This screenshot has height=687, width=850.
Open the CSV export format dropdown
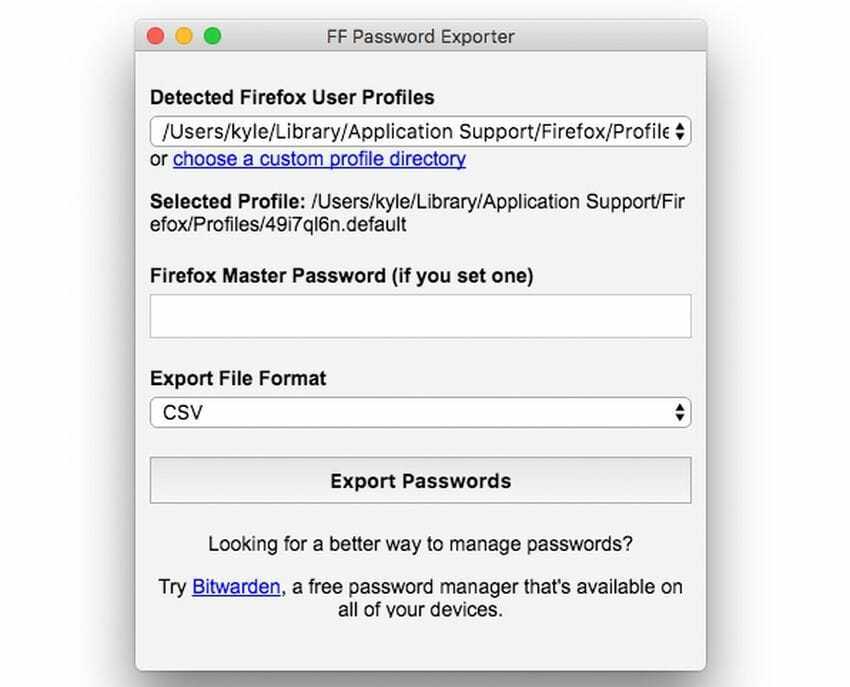tap(420, 412)
